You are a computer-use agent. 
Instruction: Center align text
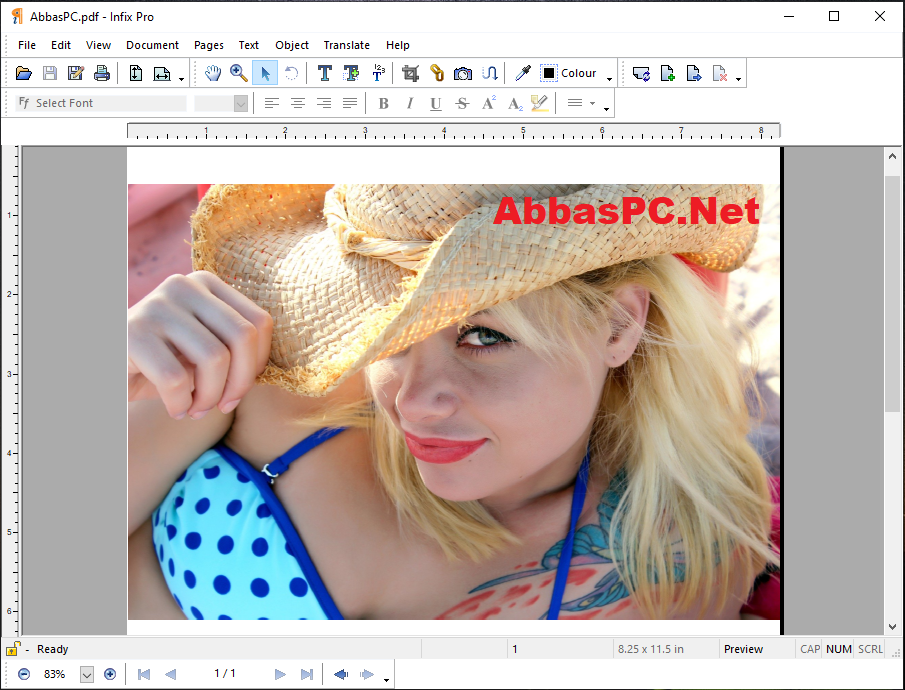[x=298, y=103]
